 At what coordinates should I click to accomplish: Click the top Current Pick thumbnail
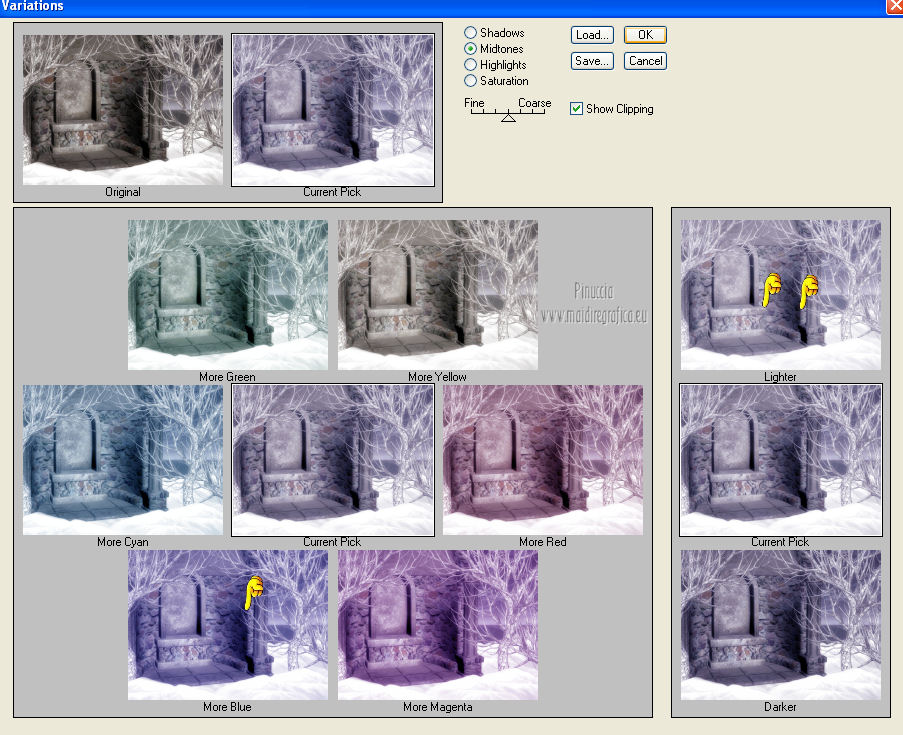pos(333,110)
